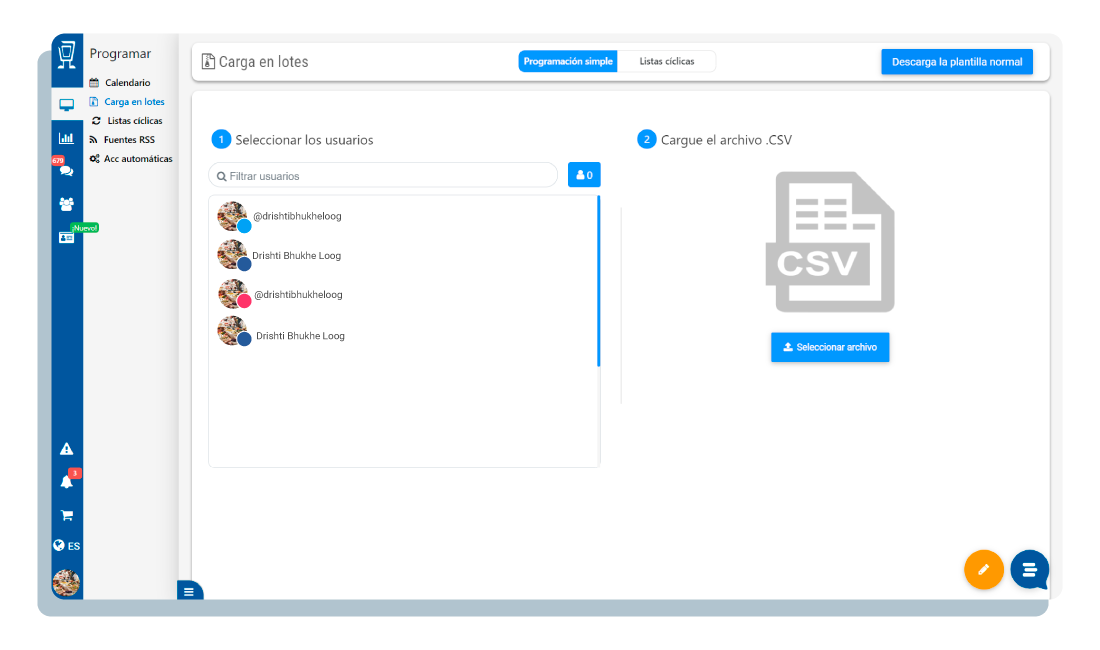Open the notifications bell icon

tap(67, 482)
